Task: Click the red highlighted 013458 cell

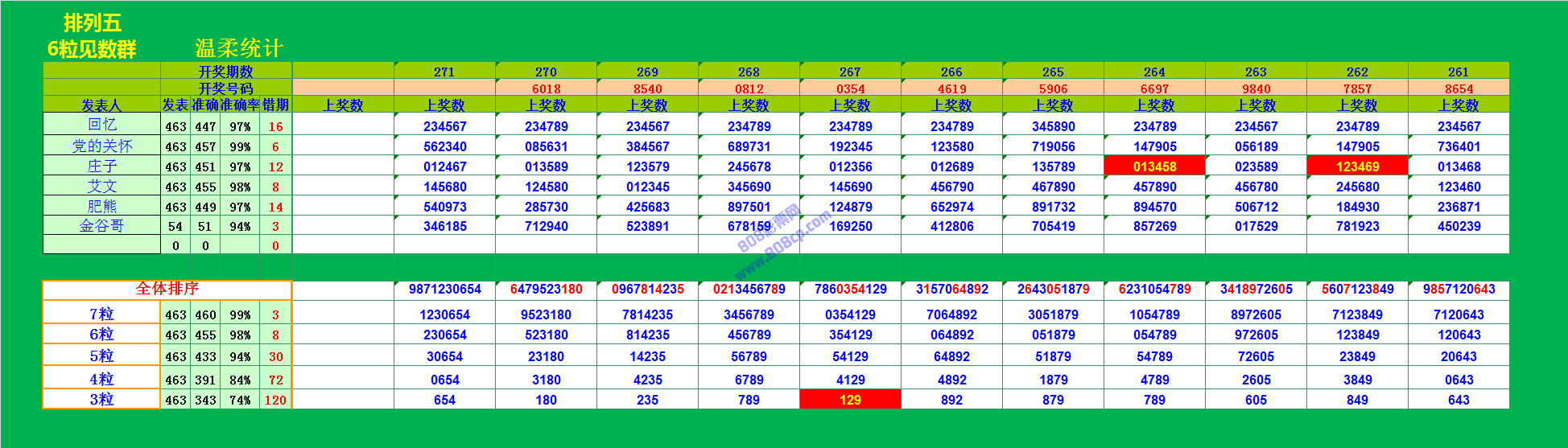Action: pos(1154,166)
